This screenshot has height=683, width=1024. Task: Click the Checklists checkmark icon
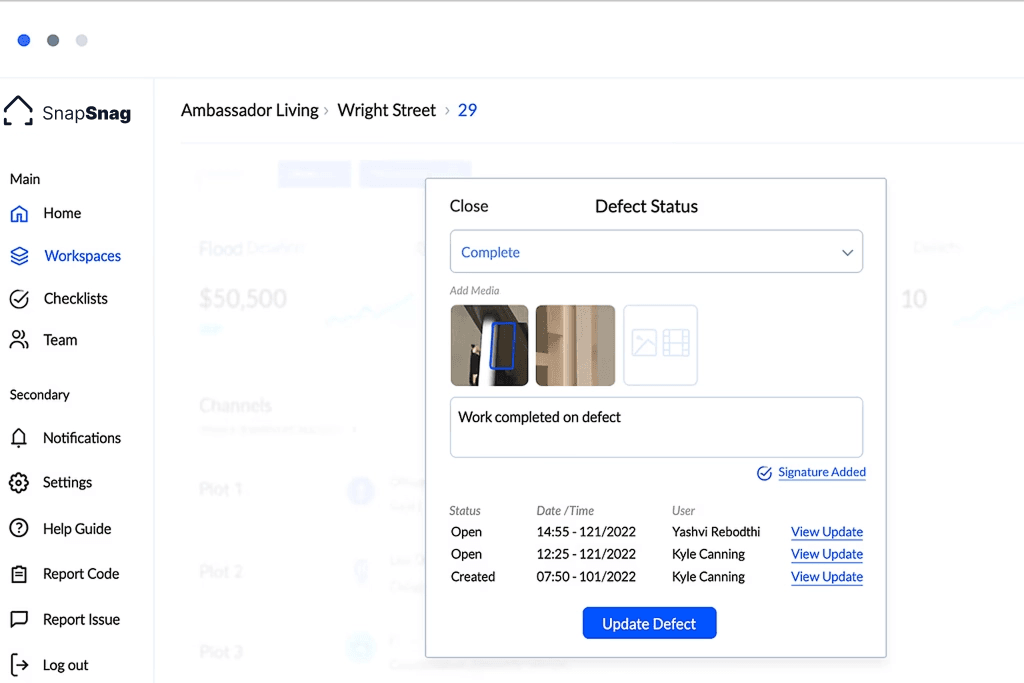tap(19, 298)
